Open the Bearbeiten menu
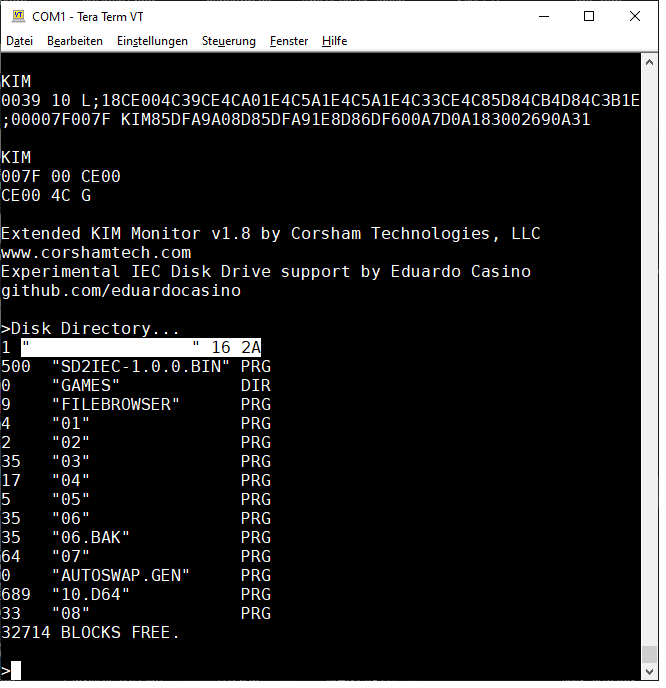 click(75, 41)
